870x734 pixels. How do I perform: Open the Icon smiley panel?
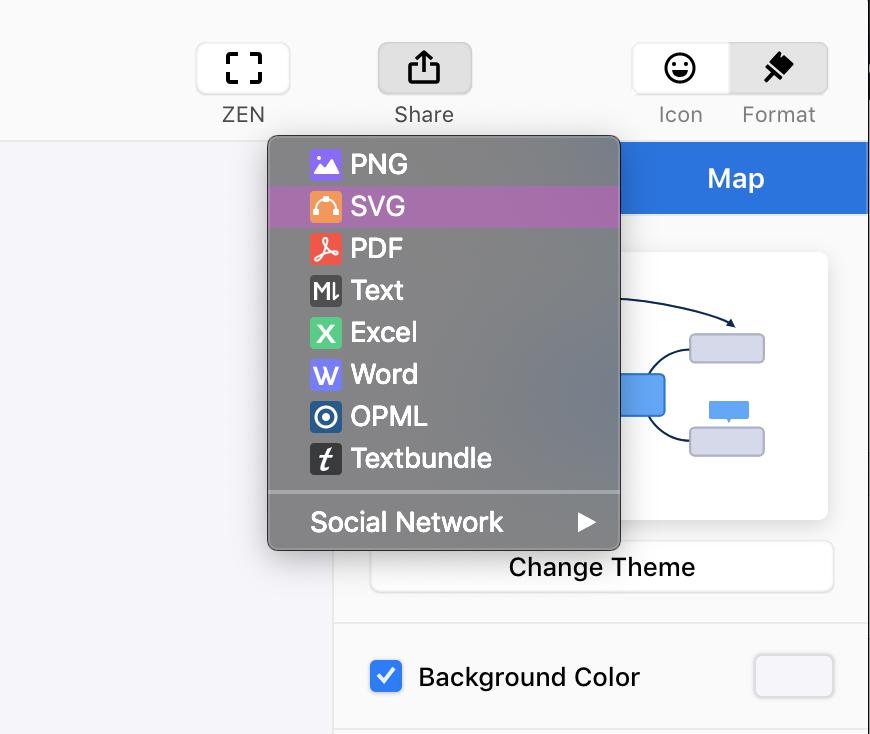[680, 68]
